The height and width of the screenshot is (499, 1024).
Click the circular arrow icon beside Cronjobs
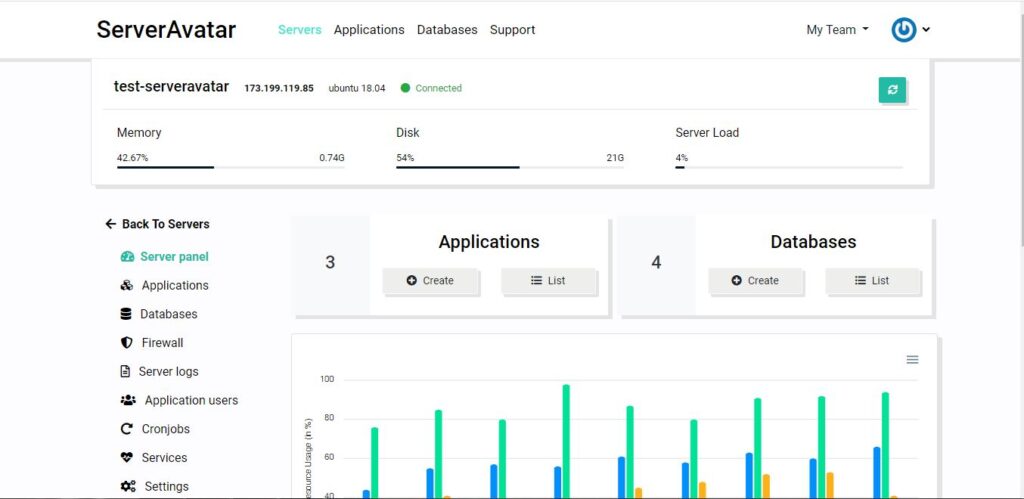127,429
